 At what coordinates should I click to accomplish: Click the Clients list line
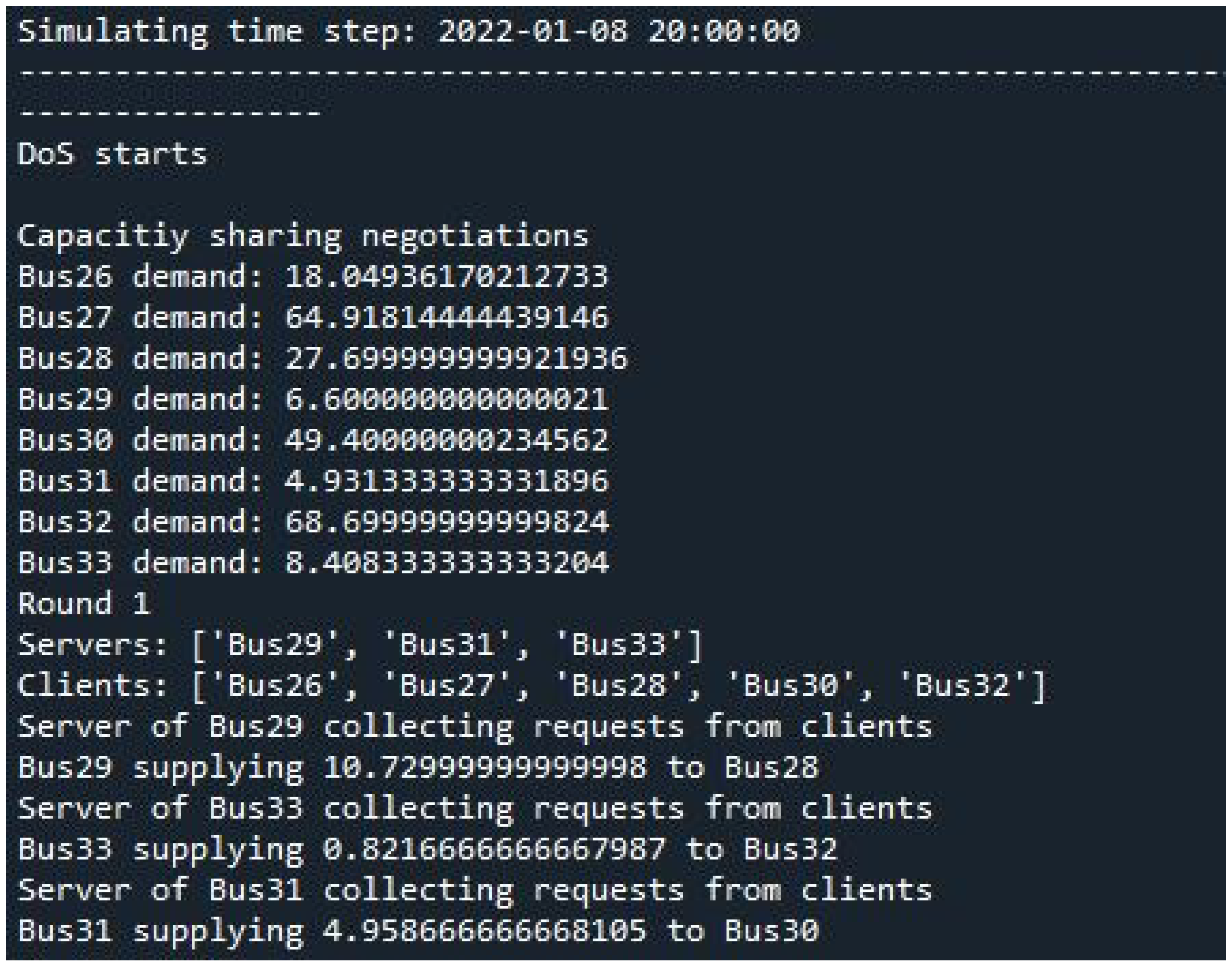point(531,685)
